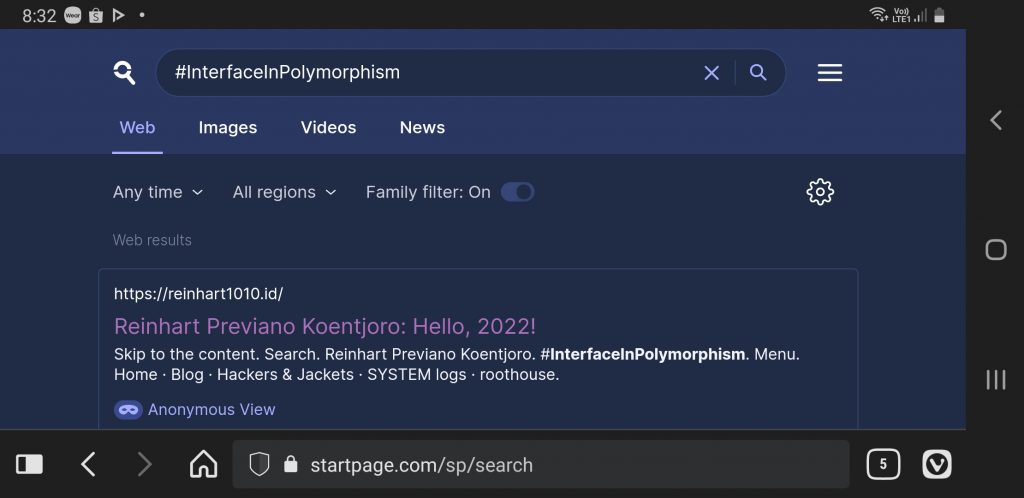Clear the search query with X icon
Screen dimensions: 1024x498
711,73
